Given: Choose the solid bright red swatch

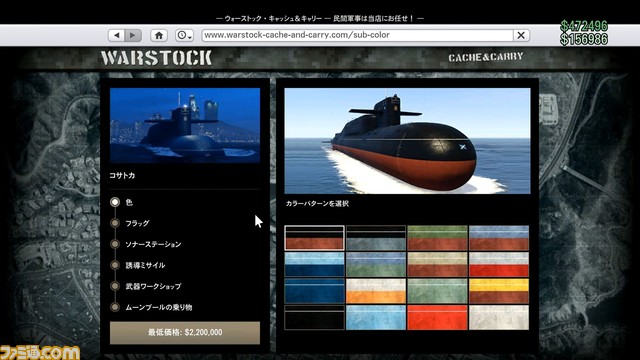Looking at the screenshot, I should click(437, 318).
